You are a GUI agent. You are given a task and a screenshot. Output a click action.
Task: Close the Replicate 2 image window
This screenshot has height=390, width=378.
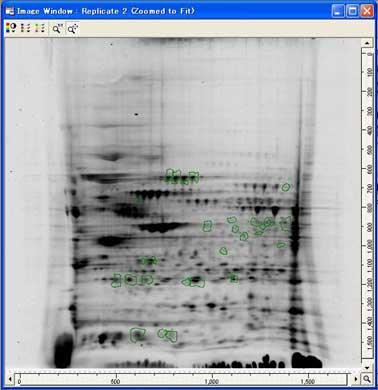(x=367, y=11)
